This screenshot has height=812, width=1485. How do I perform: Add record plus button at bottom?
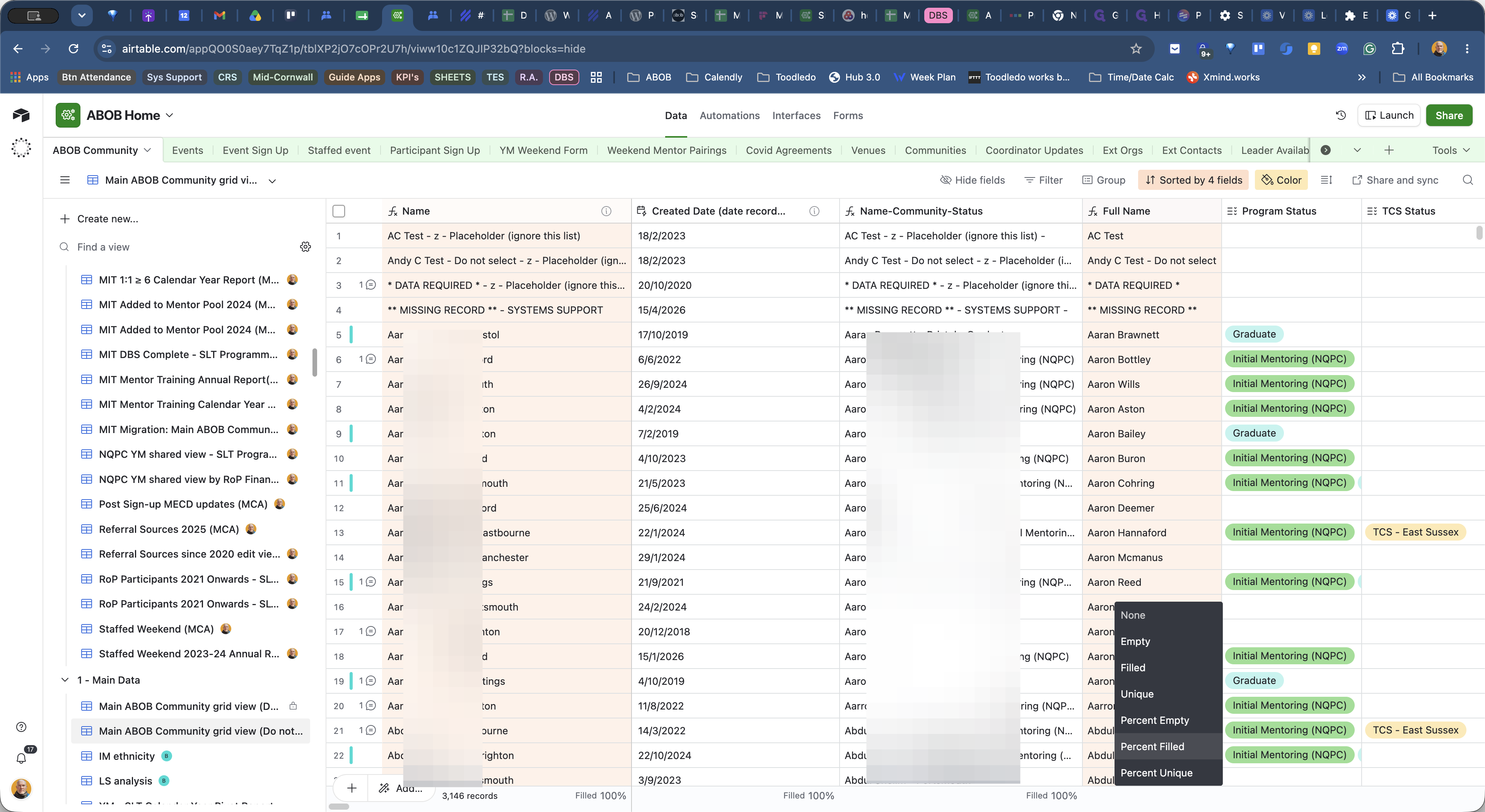click(352, 788)
